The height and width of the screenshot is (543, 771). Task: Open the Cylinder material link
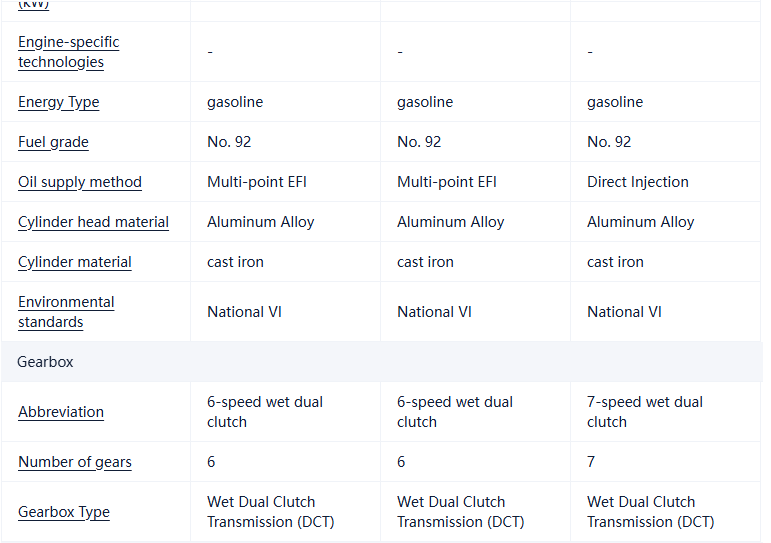pos(75,262)
